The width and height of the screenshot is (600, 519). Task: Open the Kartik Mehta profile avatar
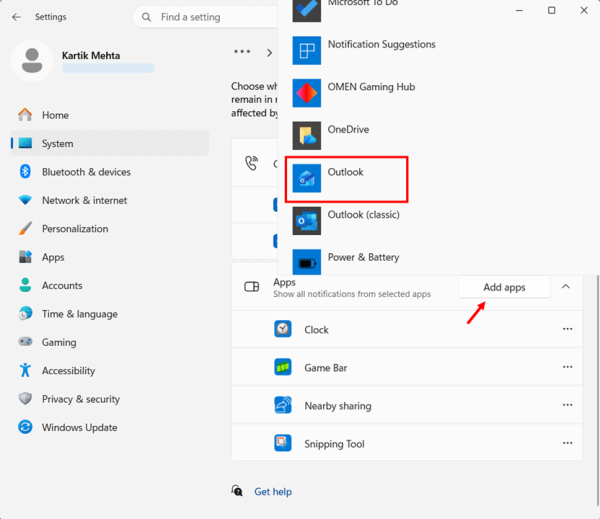[32, 60]
